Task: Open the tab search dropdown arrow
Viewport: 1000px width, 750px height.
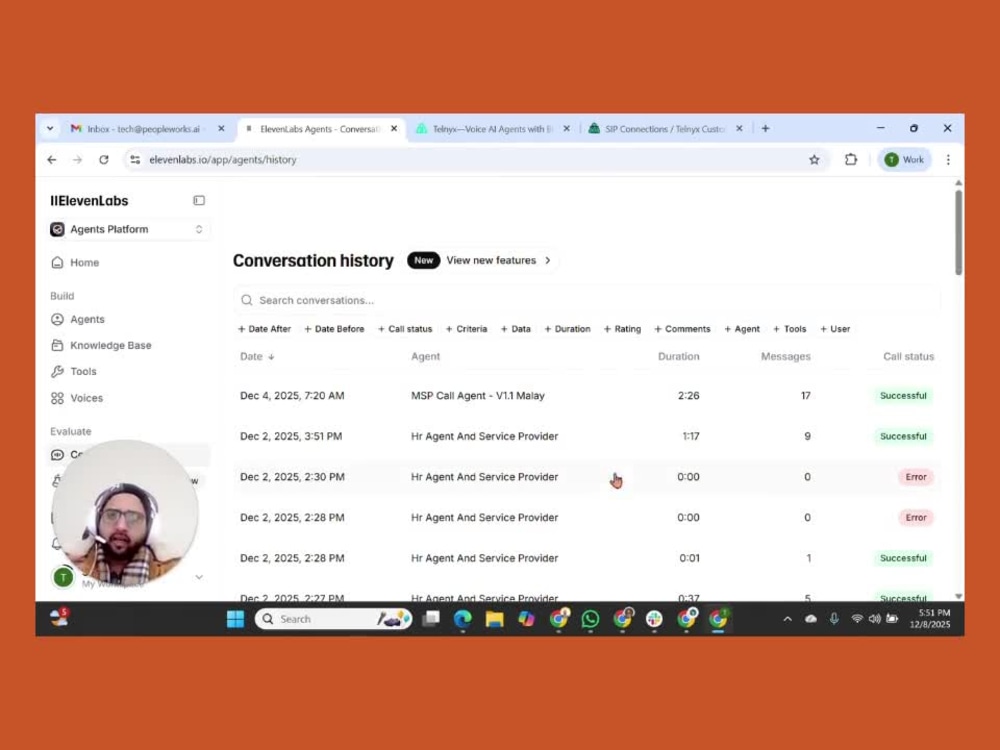Action: coord(50,129)
